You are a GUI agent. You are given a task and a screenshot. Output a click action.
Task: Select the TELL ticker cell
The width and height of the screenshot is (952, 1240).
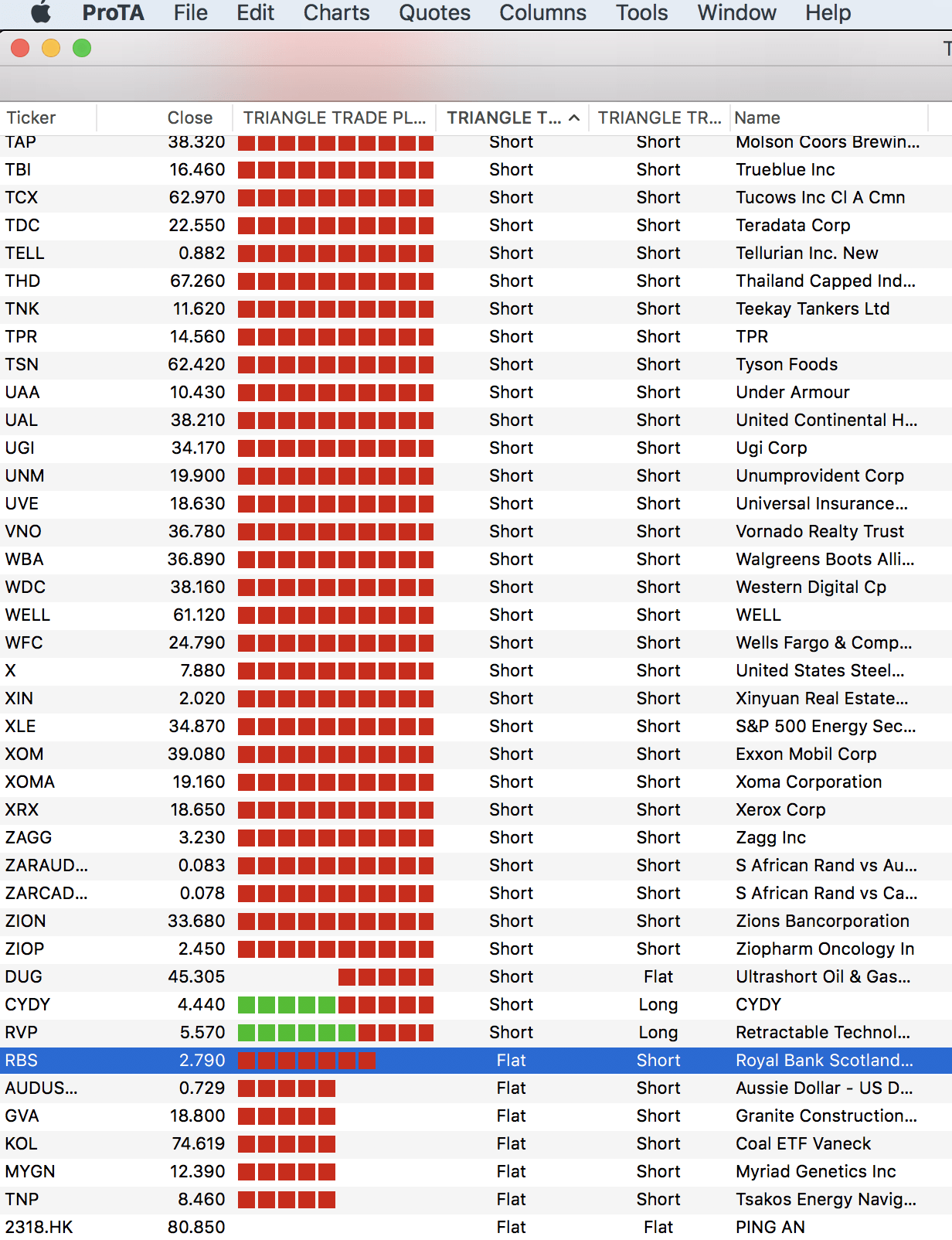coord(25,254)
